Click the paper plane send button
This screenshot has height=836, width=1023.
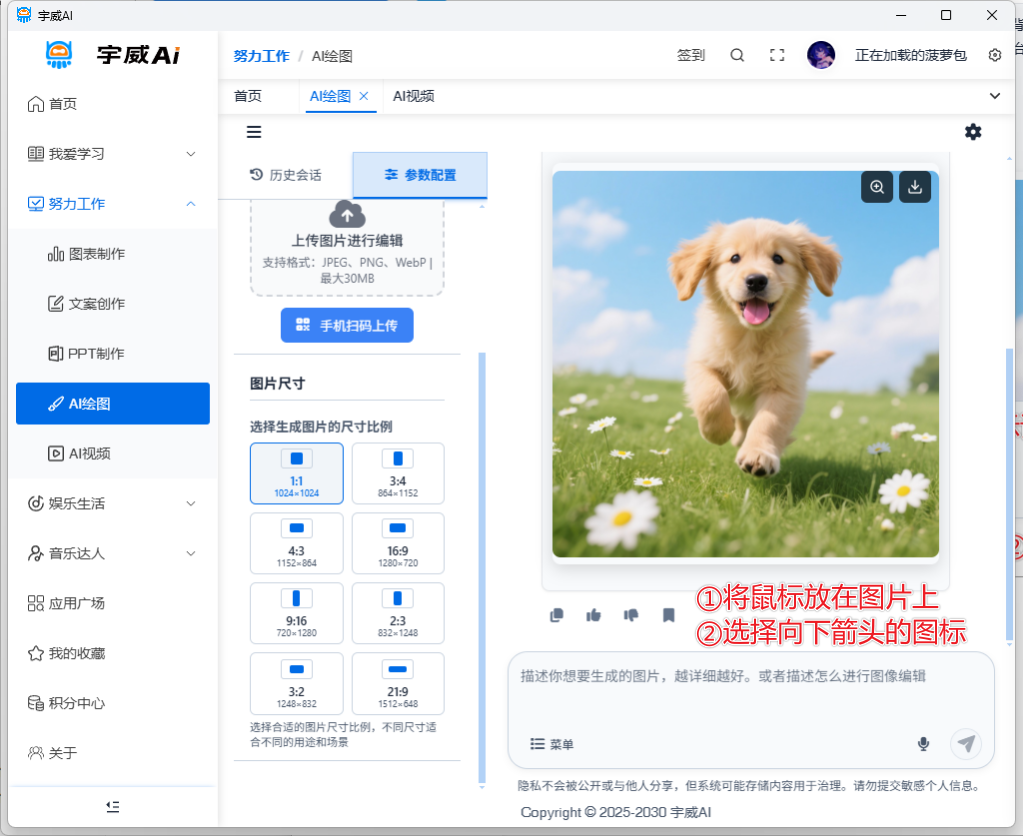tap(965, 743)
